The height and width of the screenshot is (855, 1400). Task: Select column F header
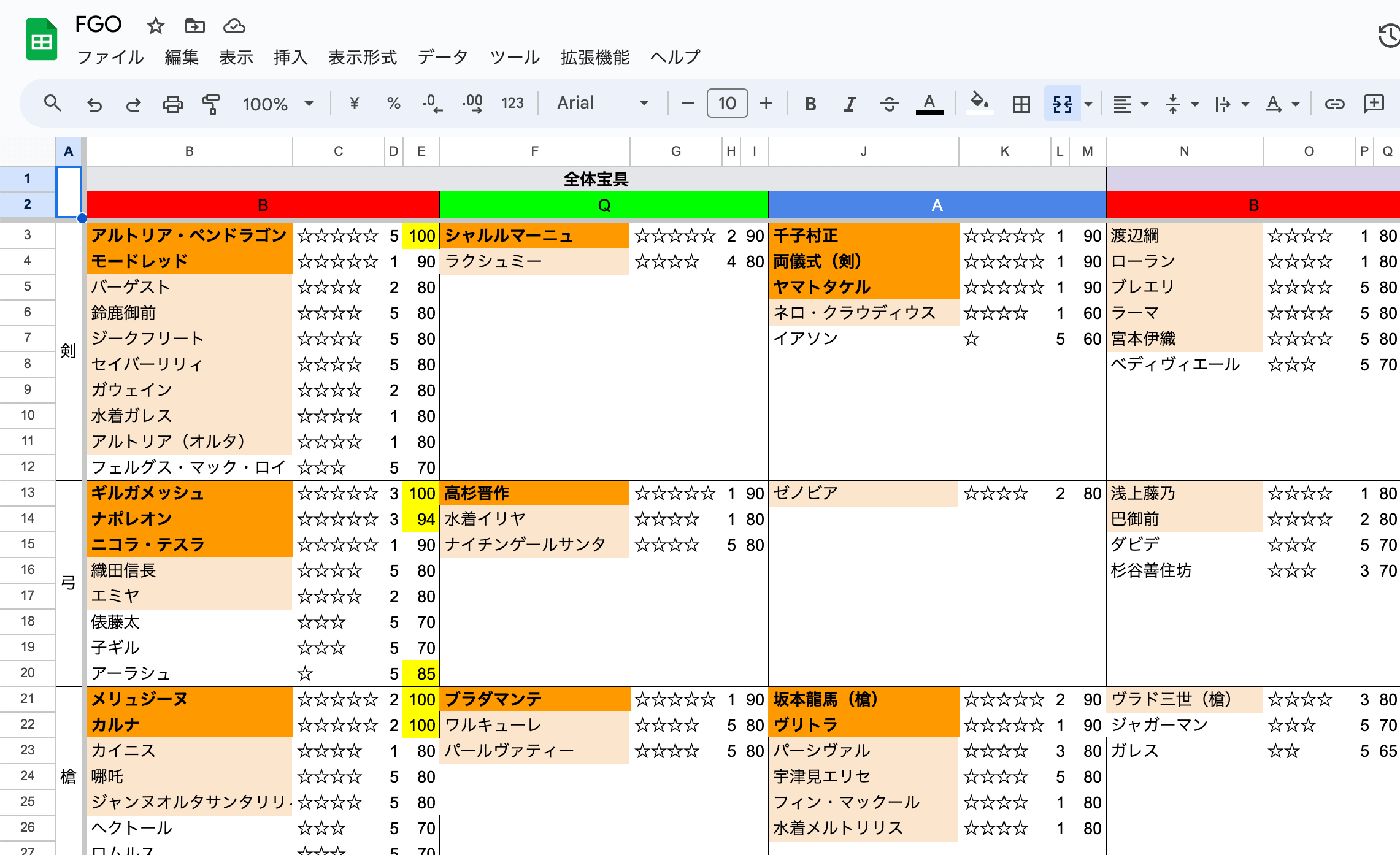pos(534,151)
